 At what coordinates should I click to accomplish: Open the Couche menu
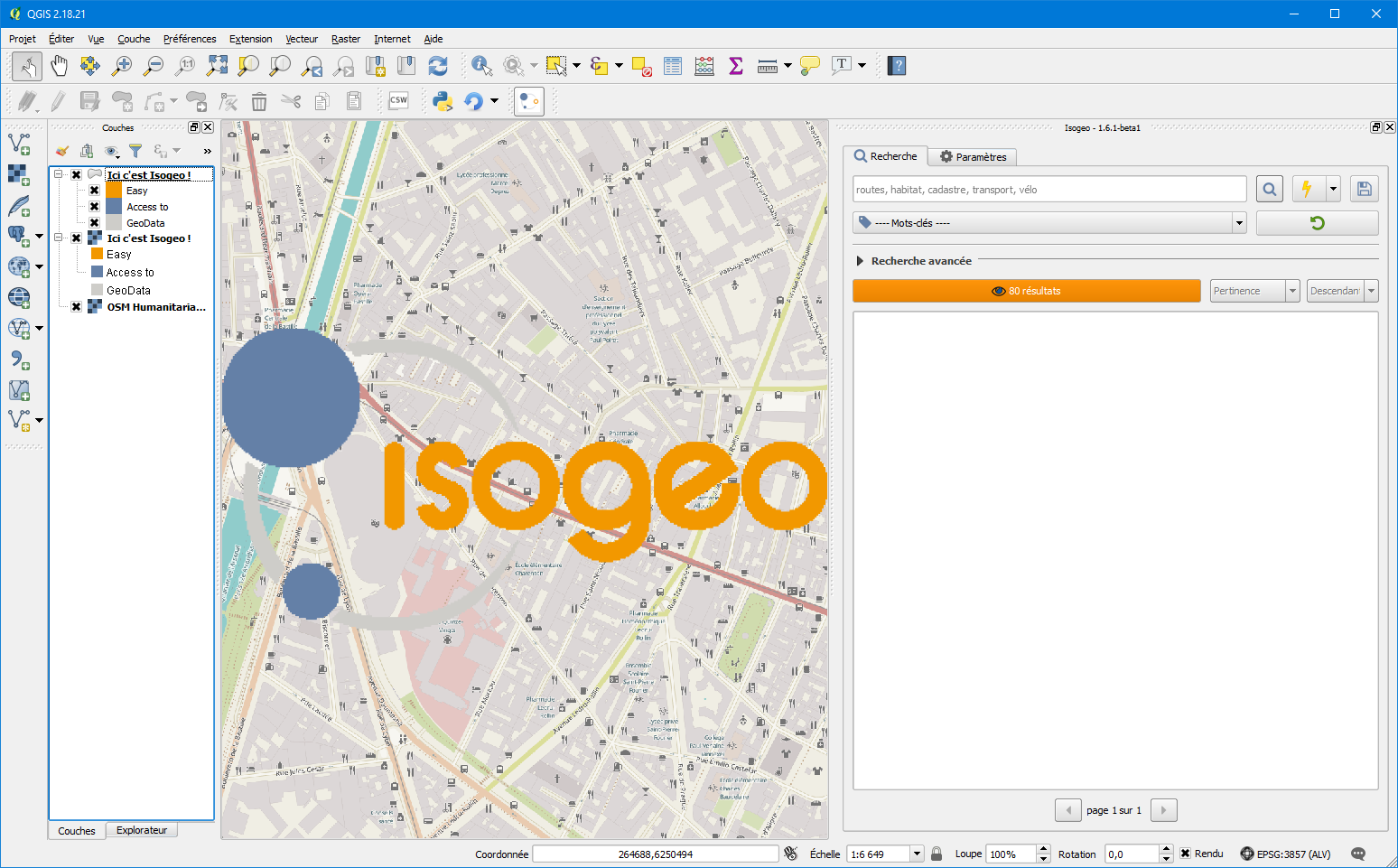[134, 39]
